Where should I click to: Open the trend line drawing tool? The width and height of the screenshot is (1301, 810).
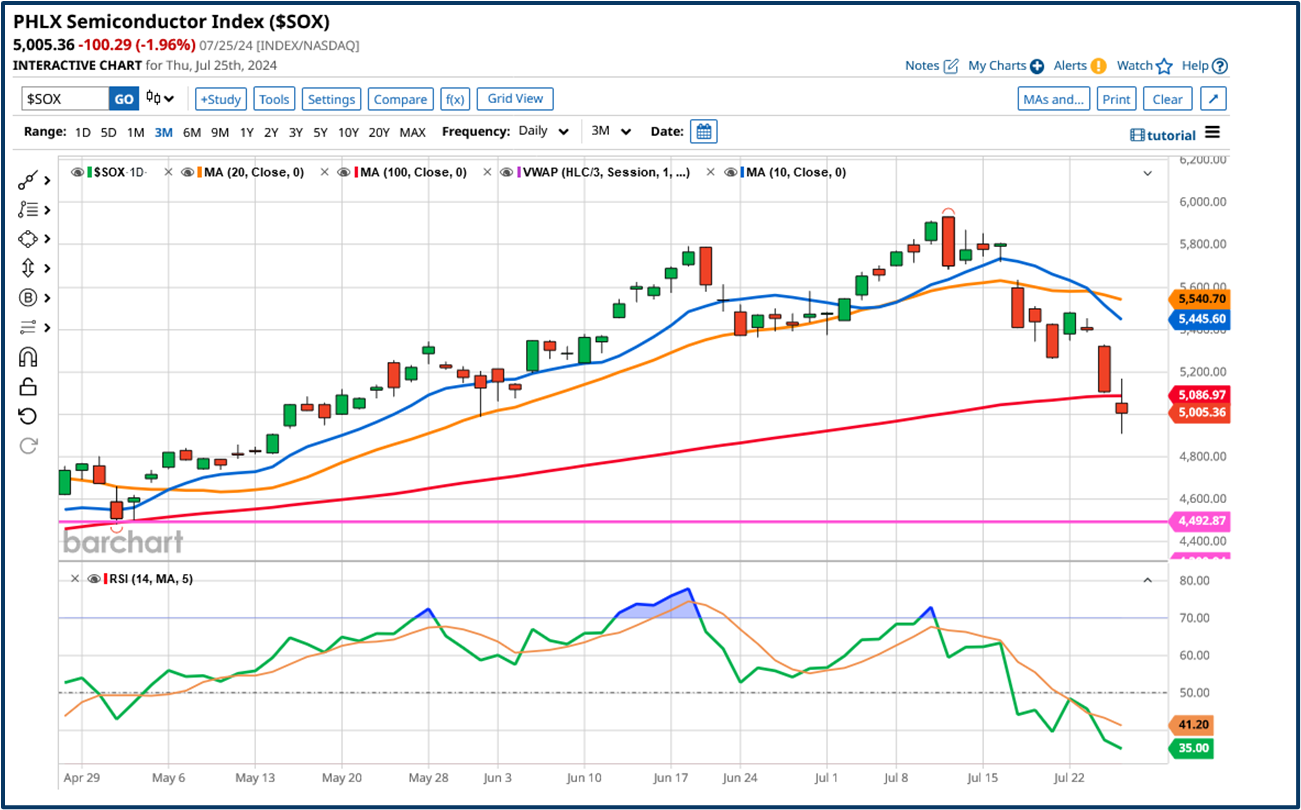(28, 180)
